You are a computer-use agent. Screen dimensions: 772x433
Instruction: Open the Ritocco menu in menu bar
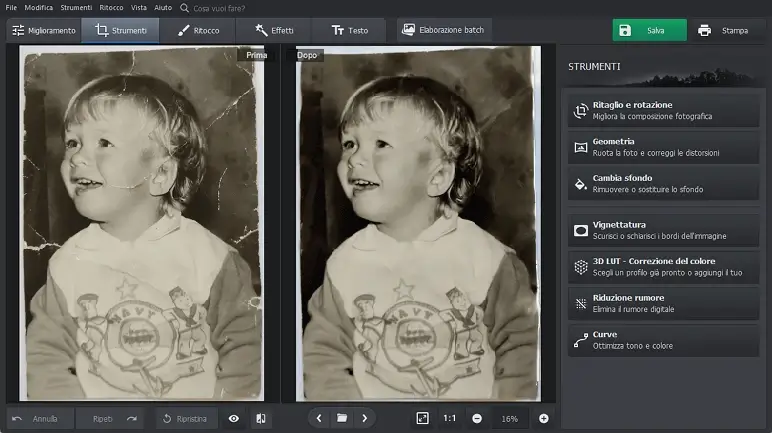coord(111,8)
